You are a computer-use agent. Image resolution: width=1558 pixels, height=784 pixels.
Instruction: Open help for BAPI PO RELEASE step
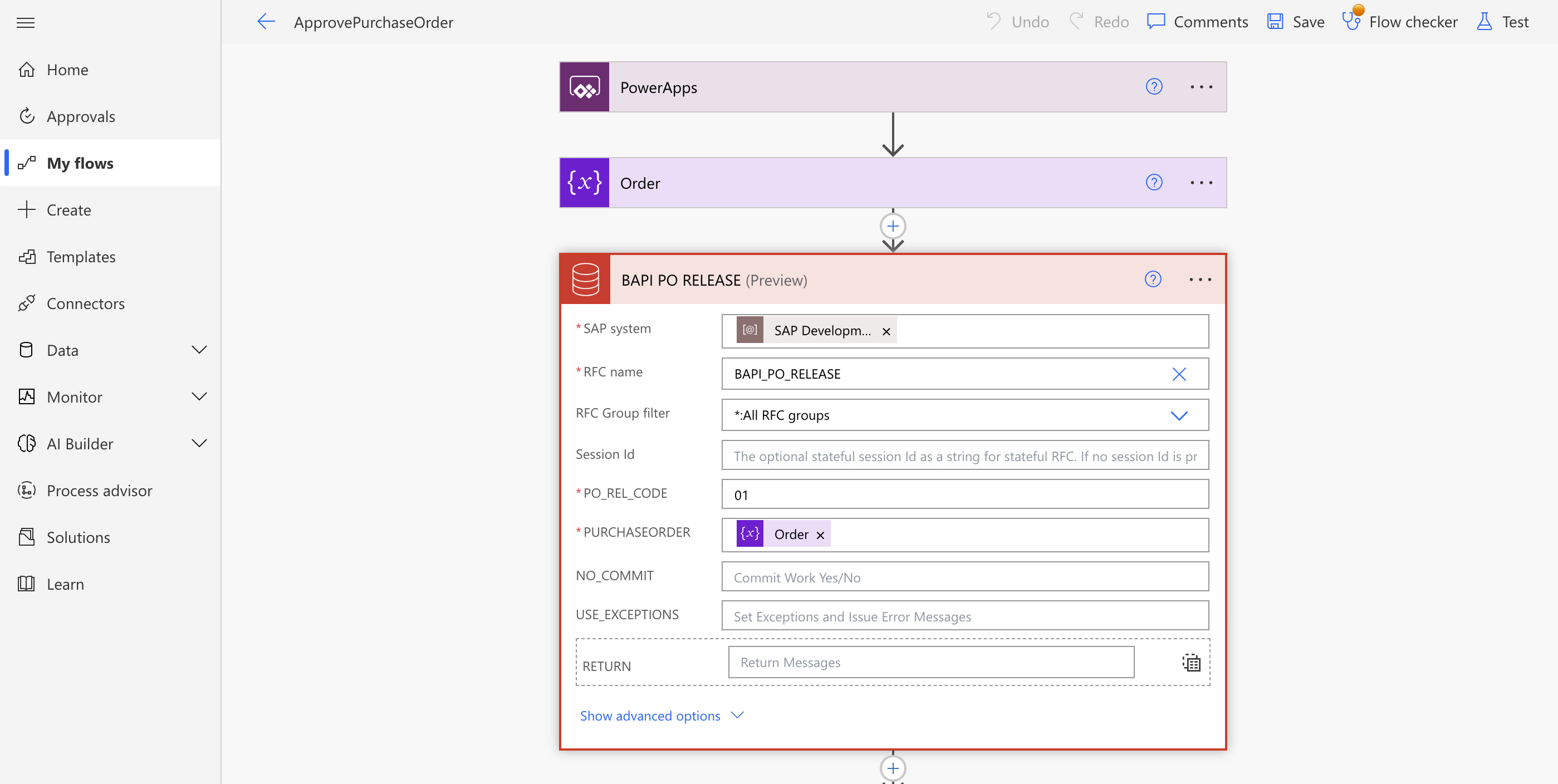point(1153,280)
